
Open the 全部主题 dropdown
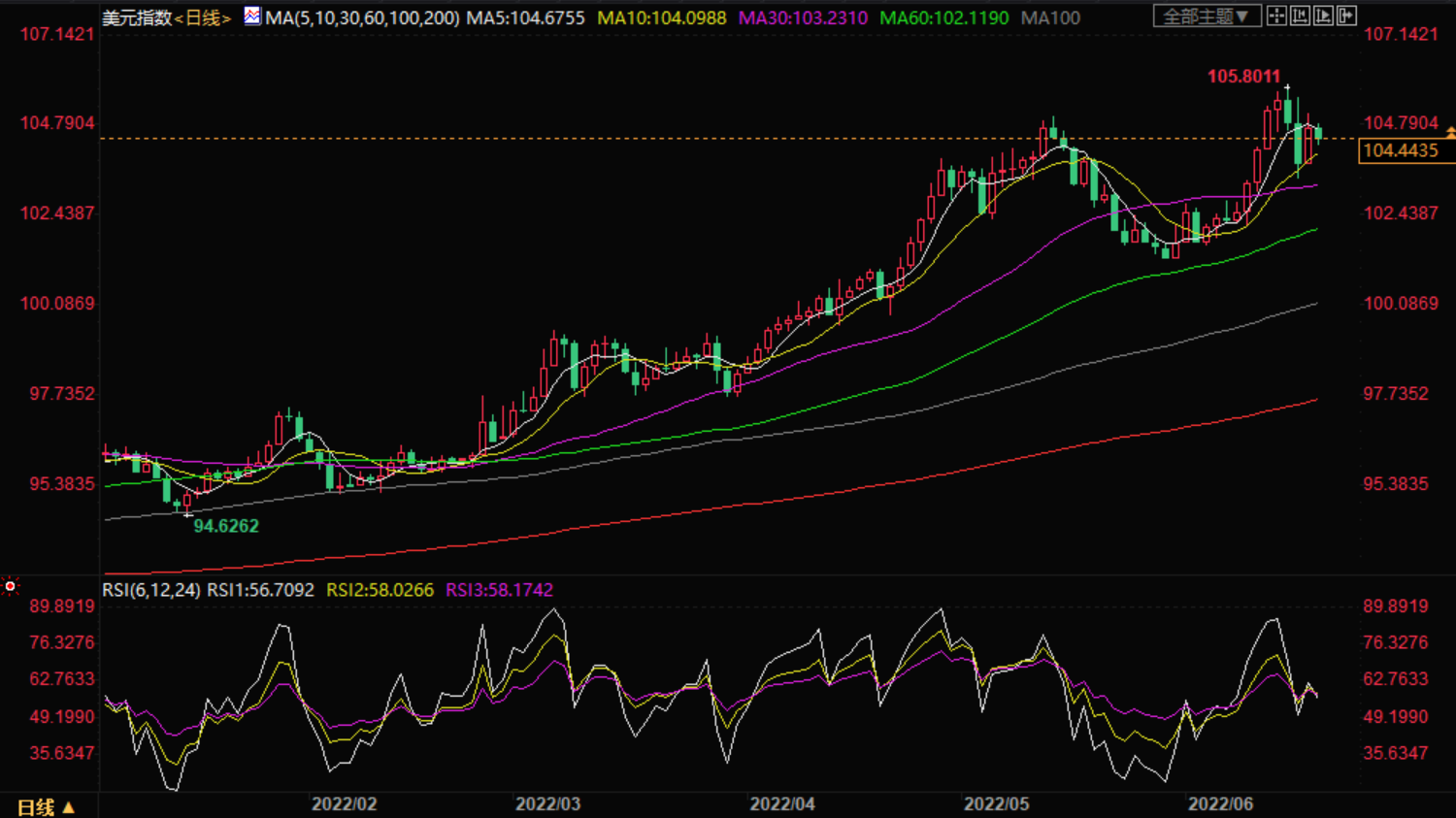[x=1206, y=16]
